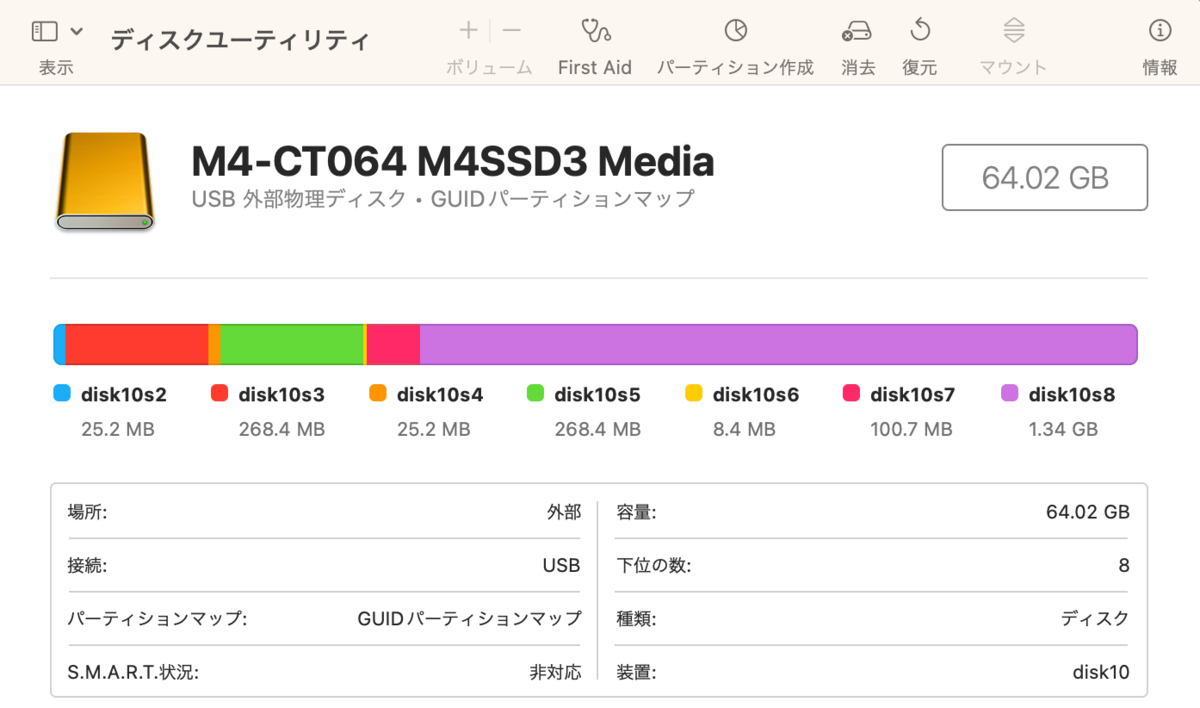Select the blue disk10s2 bar segment
The height and width of the screenshot is (708, 1200).
click(59, 344)
